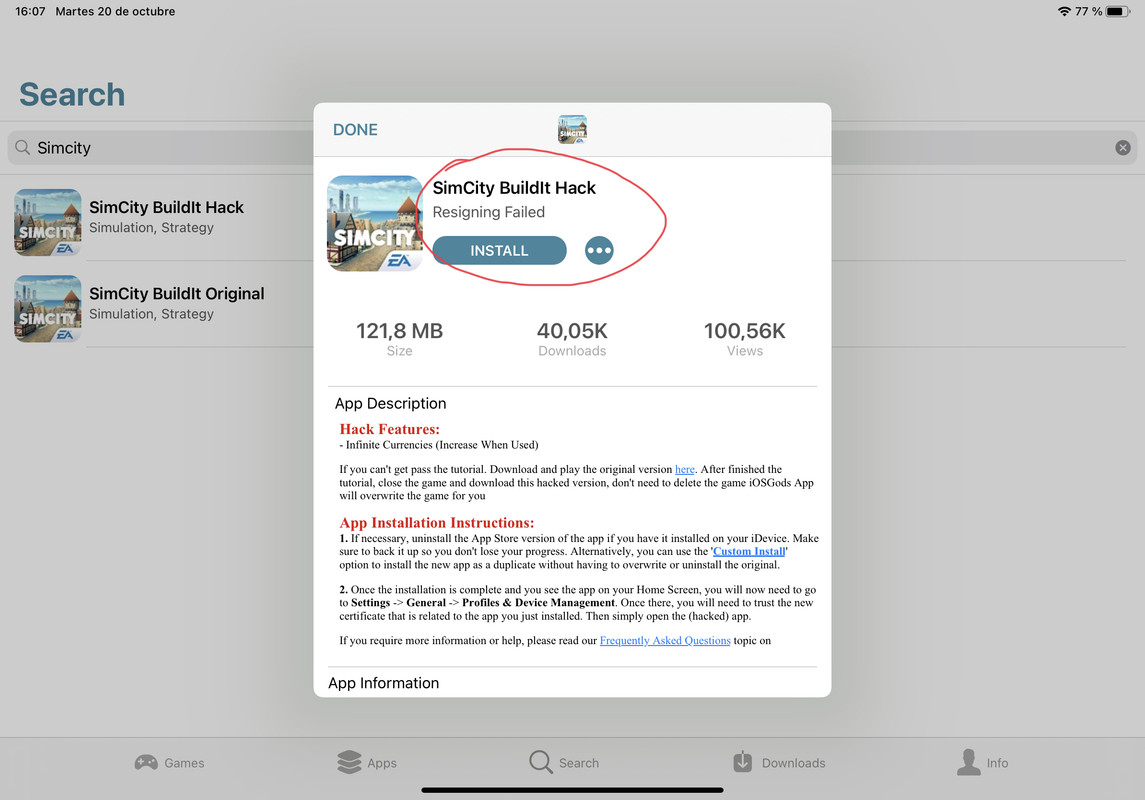Viewport: 1145px width, 800px height.
Task: Tap the SimCity BuildIt Original result icon
Action: 47,308
